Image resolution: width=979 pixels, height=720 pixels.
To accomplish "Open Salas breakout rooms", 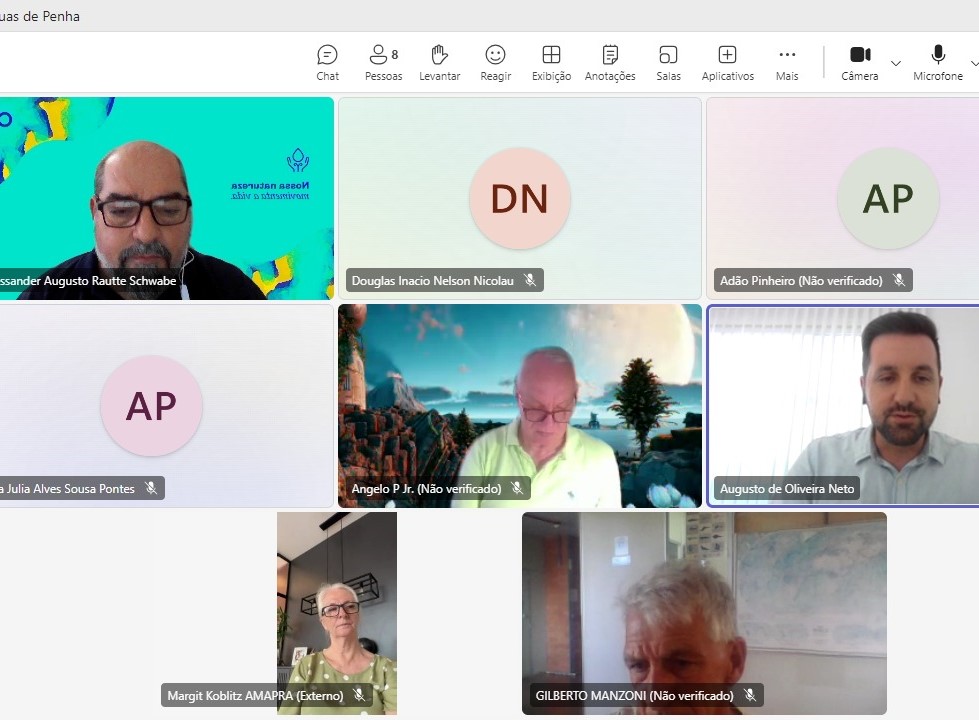I will click(x=668, y=63).
